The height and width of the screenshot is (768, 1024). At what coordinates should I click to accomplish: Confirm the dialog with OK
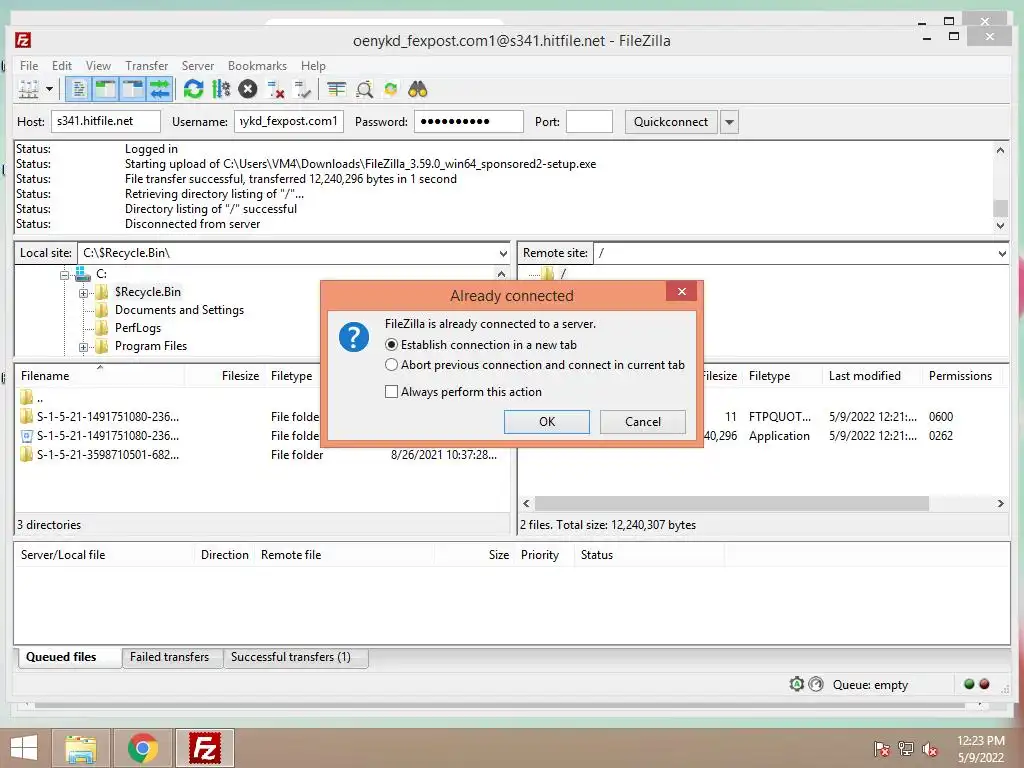(x=547, y=422)
